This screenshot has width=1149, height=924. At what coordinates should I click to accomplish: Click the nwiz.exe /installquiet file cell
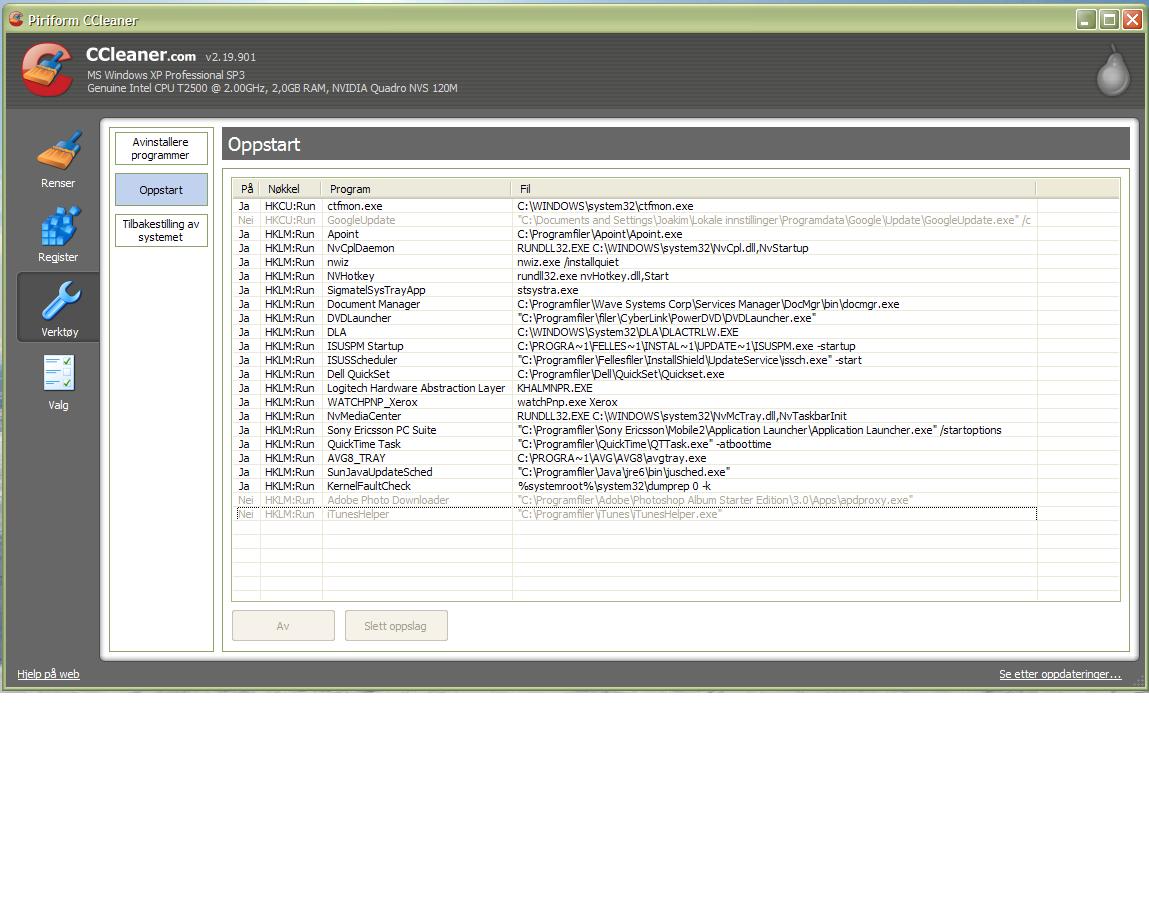coord(568,262)
